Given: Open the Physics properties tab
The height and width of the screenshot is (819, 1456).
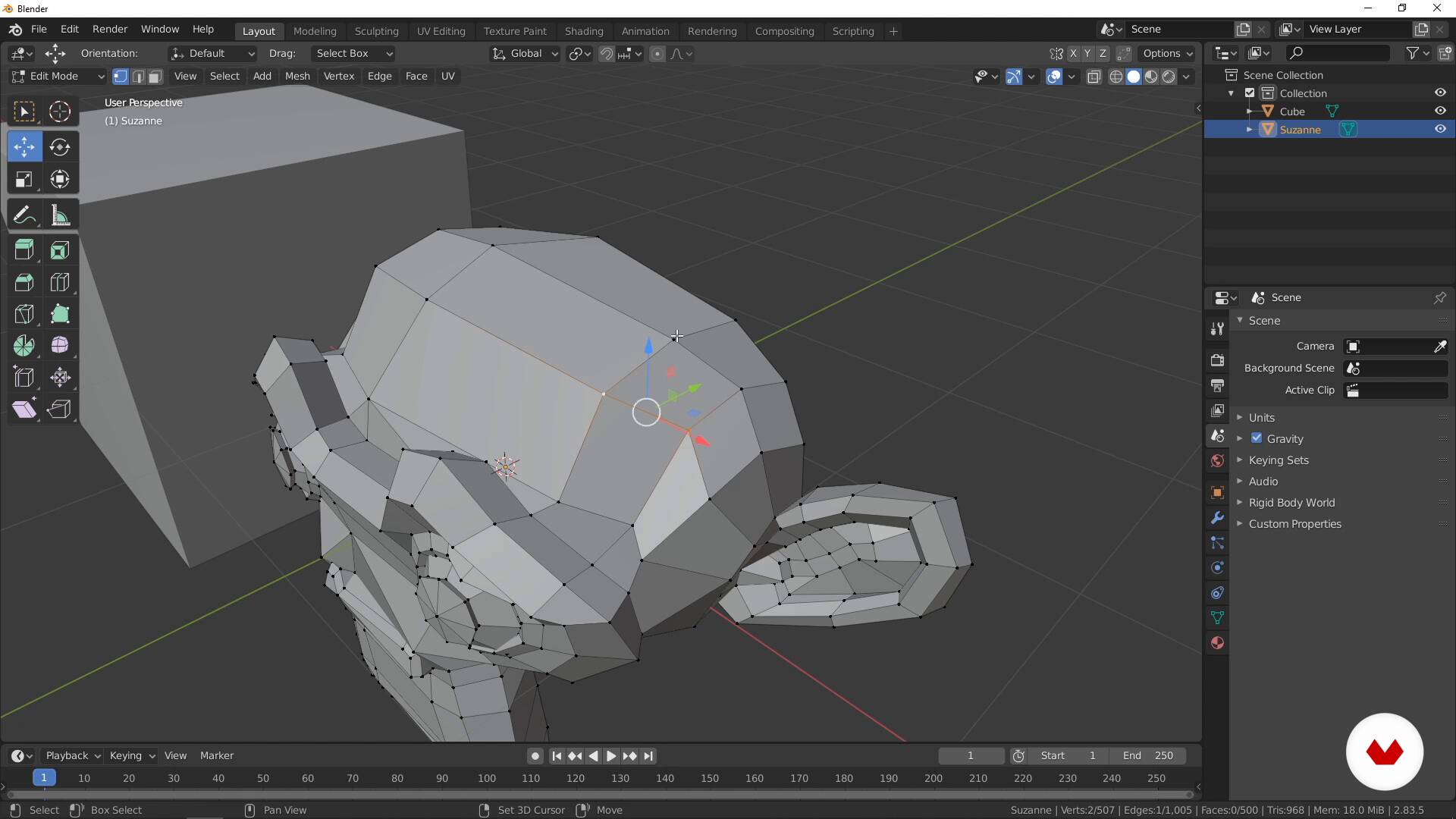Looking at the screenshot, I should (1217, 568).
